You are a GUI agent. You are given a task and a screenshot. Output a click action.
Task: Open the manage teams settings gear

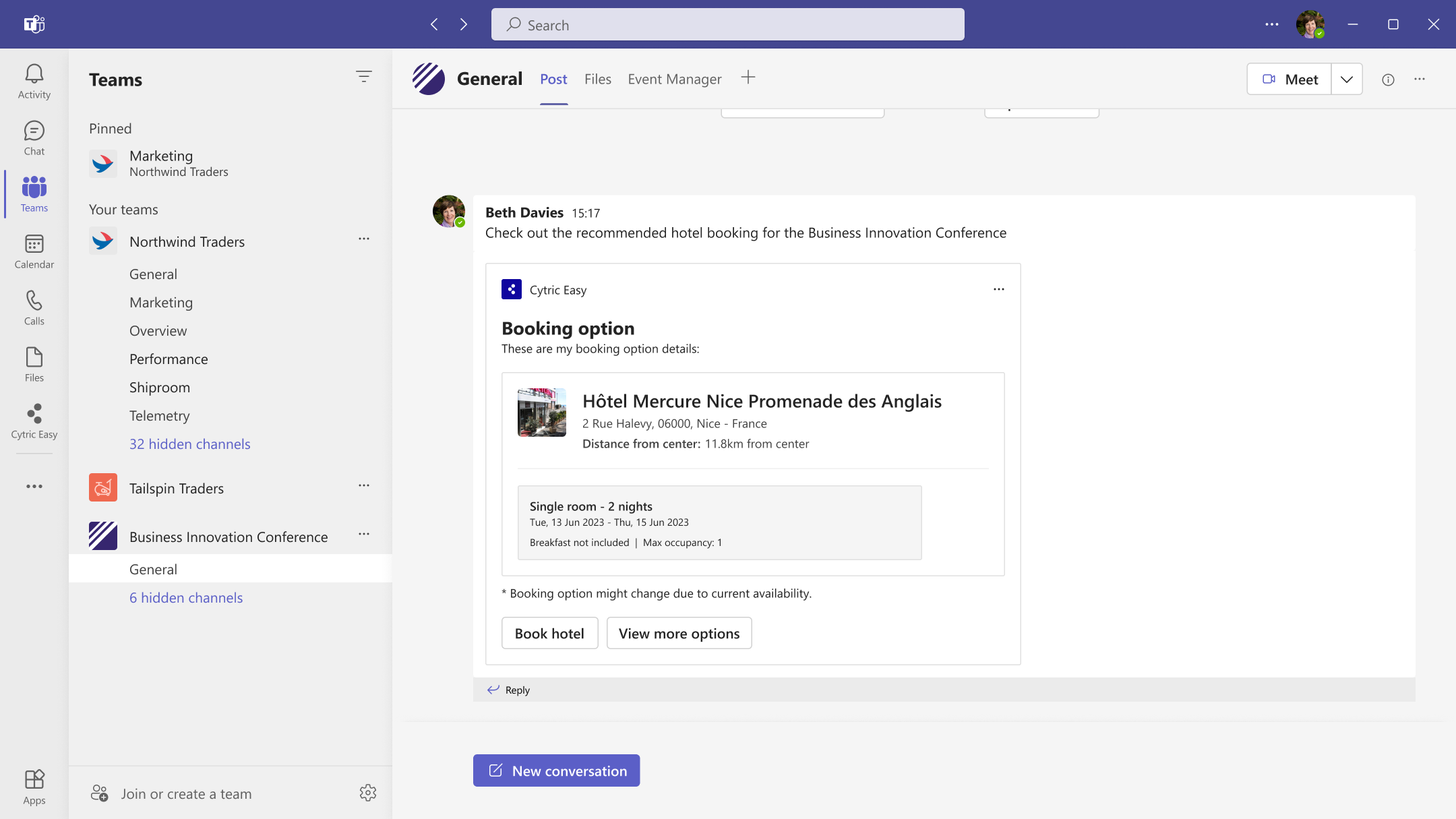click(x=367, y=793)
